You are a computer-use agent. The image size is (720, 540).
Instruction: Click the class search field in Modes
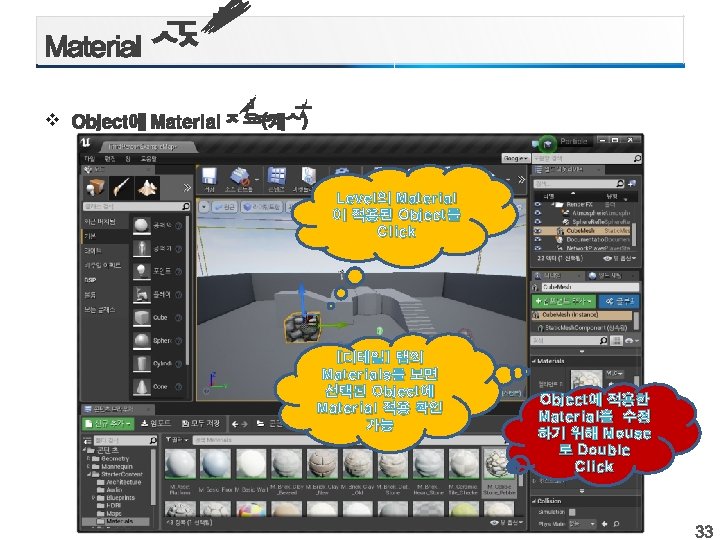point(136,207)
